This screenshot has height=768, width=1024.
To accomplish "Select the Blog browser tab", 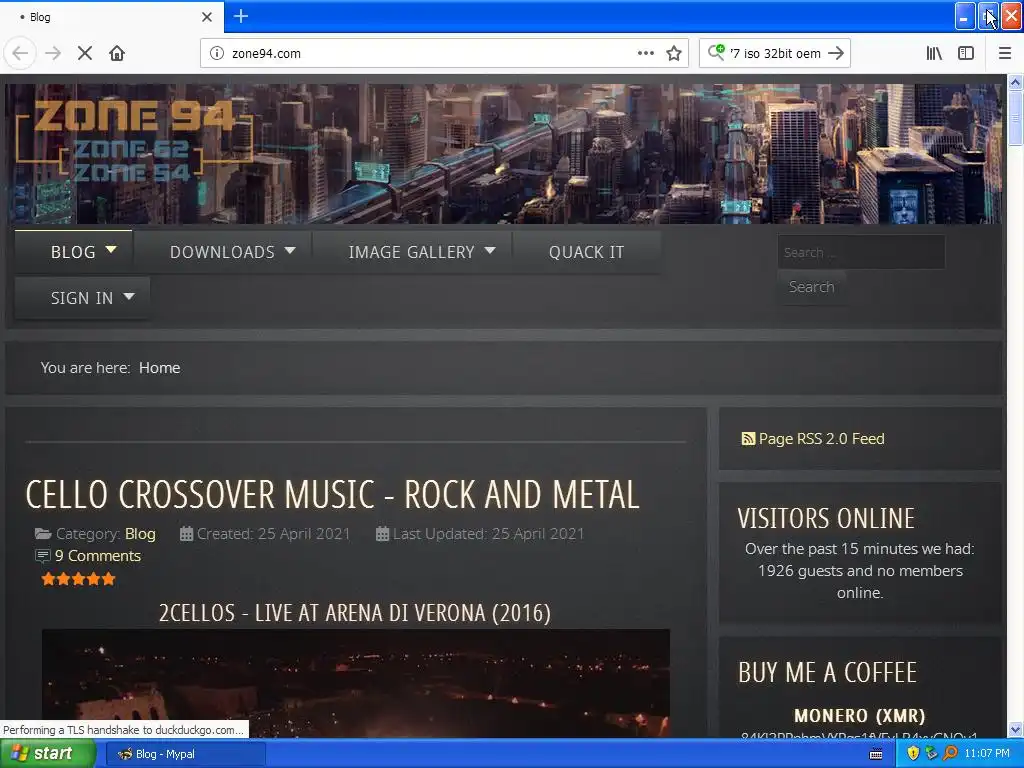I will click(111, 17).
